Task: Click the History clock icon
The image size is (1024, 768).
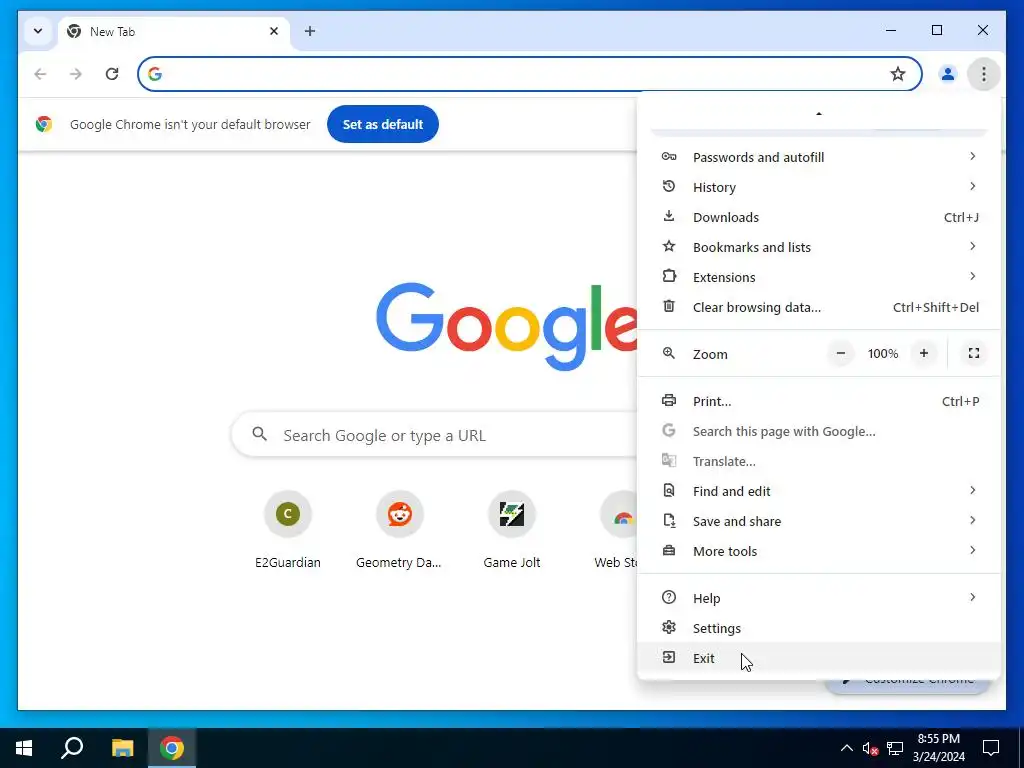Action: [669, 187]
